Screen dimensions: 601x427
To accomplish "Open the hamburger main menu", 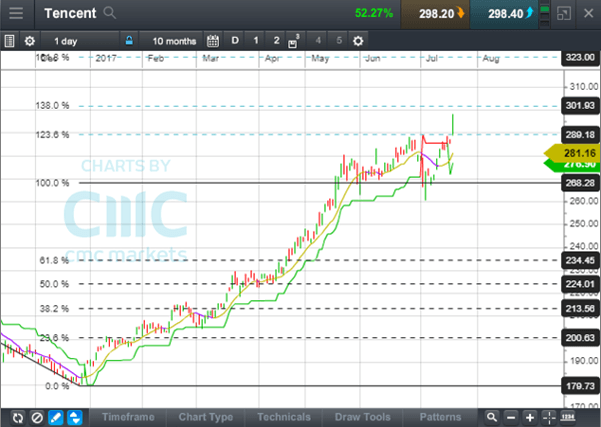I will click(16, 13).
